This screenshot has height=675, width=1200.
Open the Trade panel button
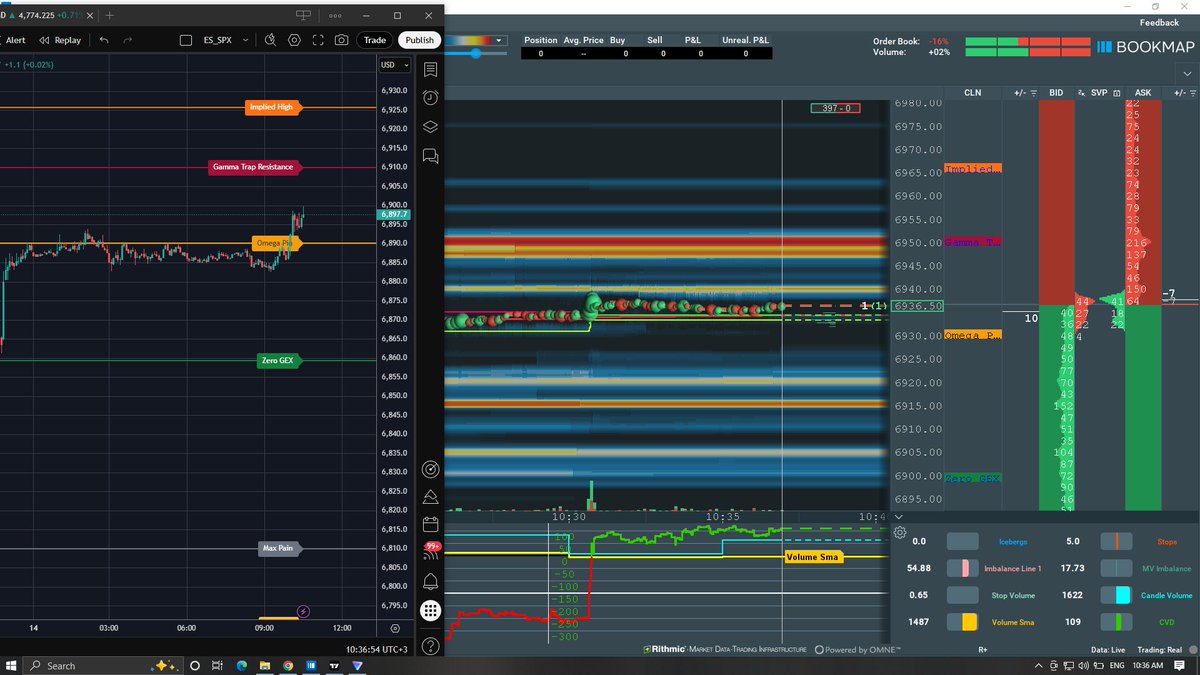click(375, 40)
